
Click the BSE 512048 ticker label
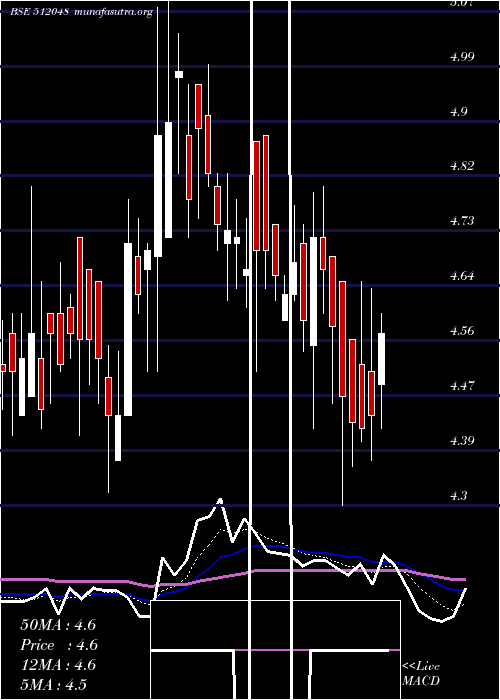pyautogui.click(x=40, y=12)
